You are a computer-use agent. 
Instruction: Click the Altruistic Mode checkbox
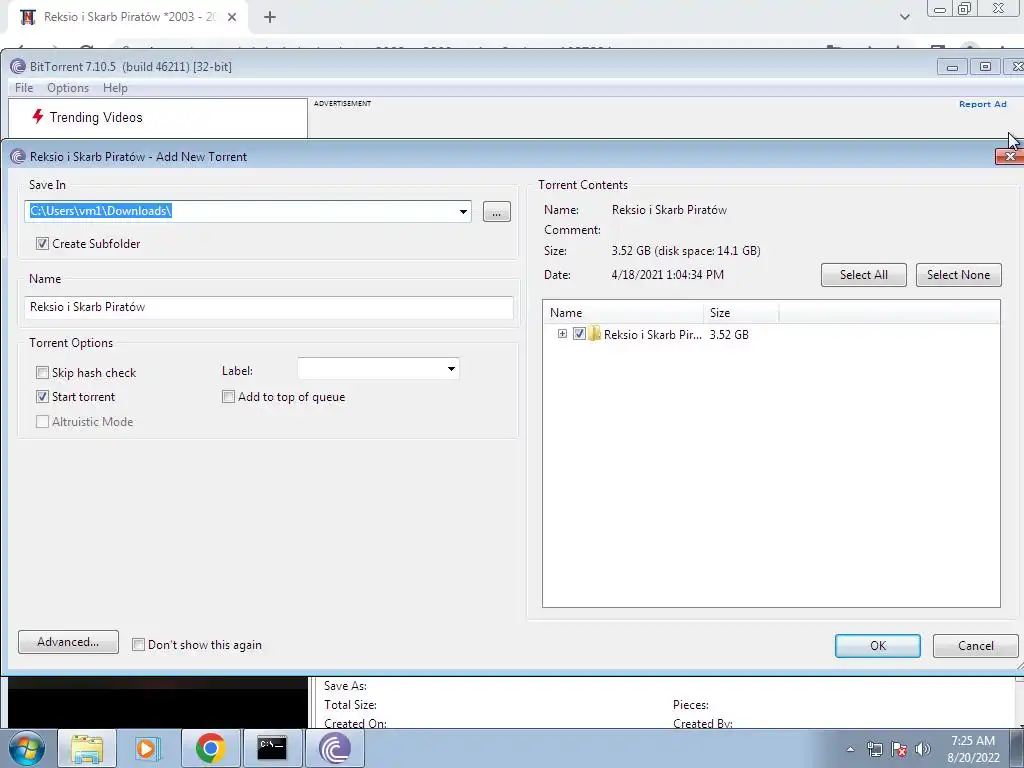click(42, 421)
